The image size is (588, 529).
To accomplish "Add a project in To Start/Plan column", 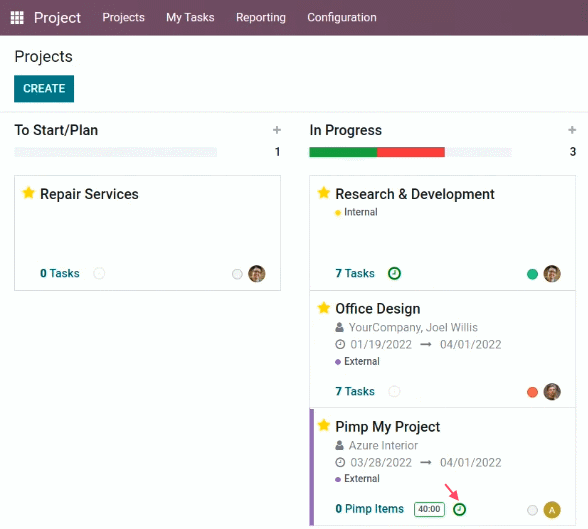I will coord(277,130).
